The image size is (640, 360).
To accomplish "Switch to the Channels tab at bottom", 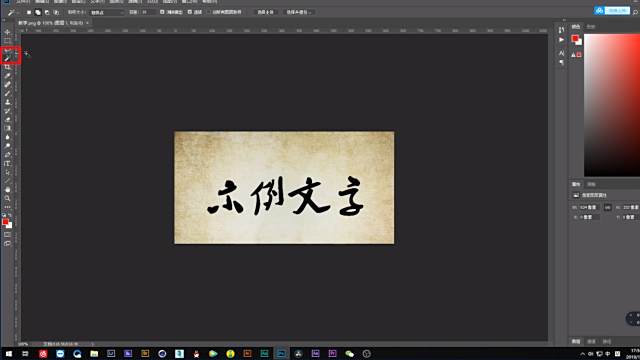I will coord(591,342).
